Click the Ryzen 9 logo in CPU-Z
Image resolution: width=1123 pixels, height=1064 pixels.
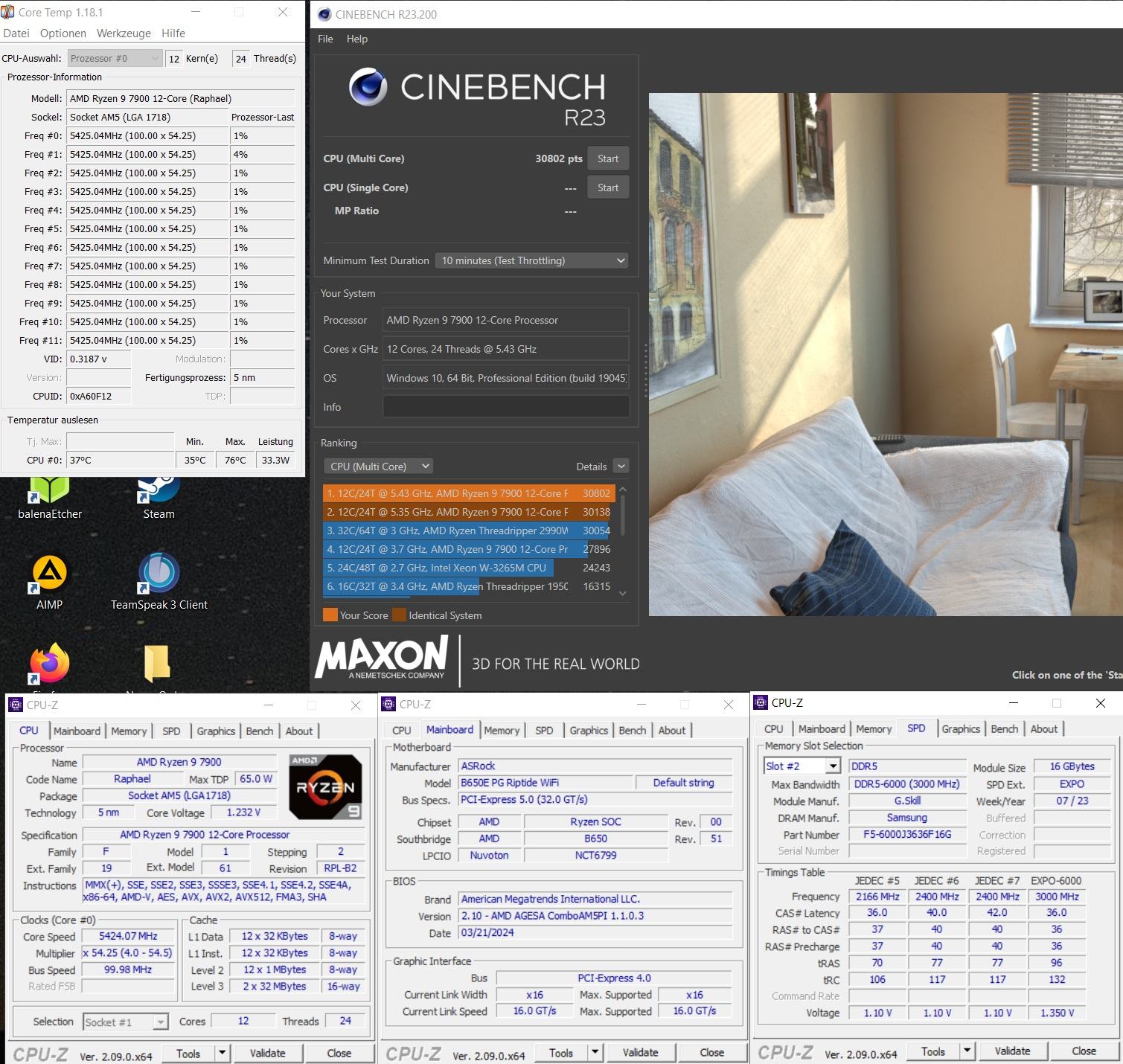325,786
